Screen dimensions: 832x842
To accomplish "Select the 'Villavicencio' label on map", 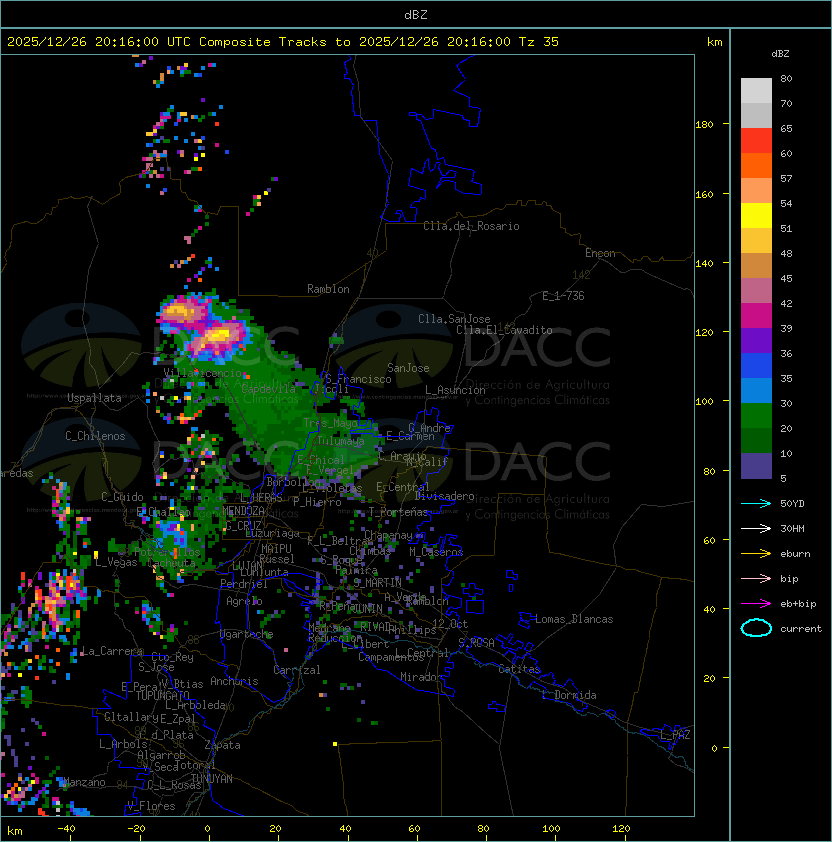I will tap(203, 373).
